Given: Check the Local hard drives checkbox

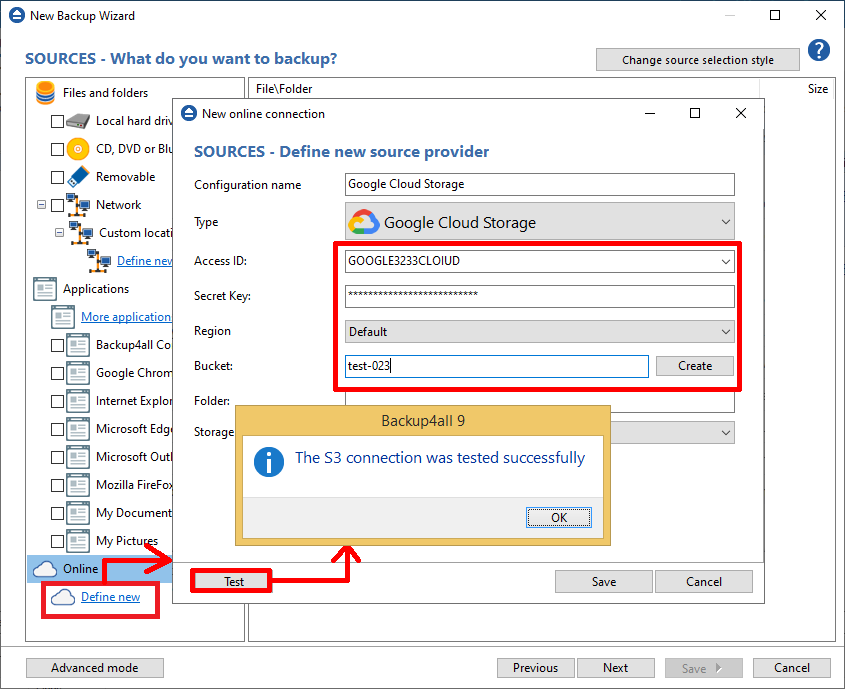Looking at the screenshot, I should tap(57, 121).
